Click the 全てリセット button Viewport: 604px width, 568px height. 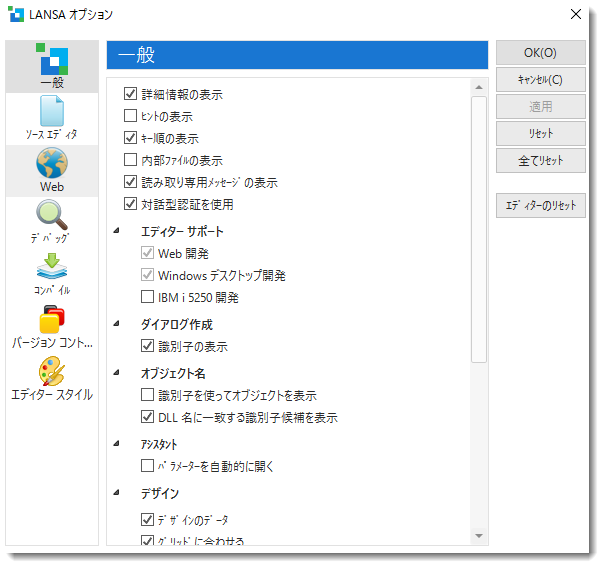coord(540,161)
